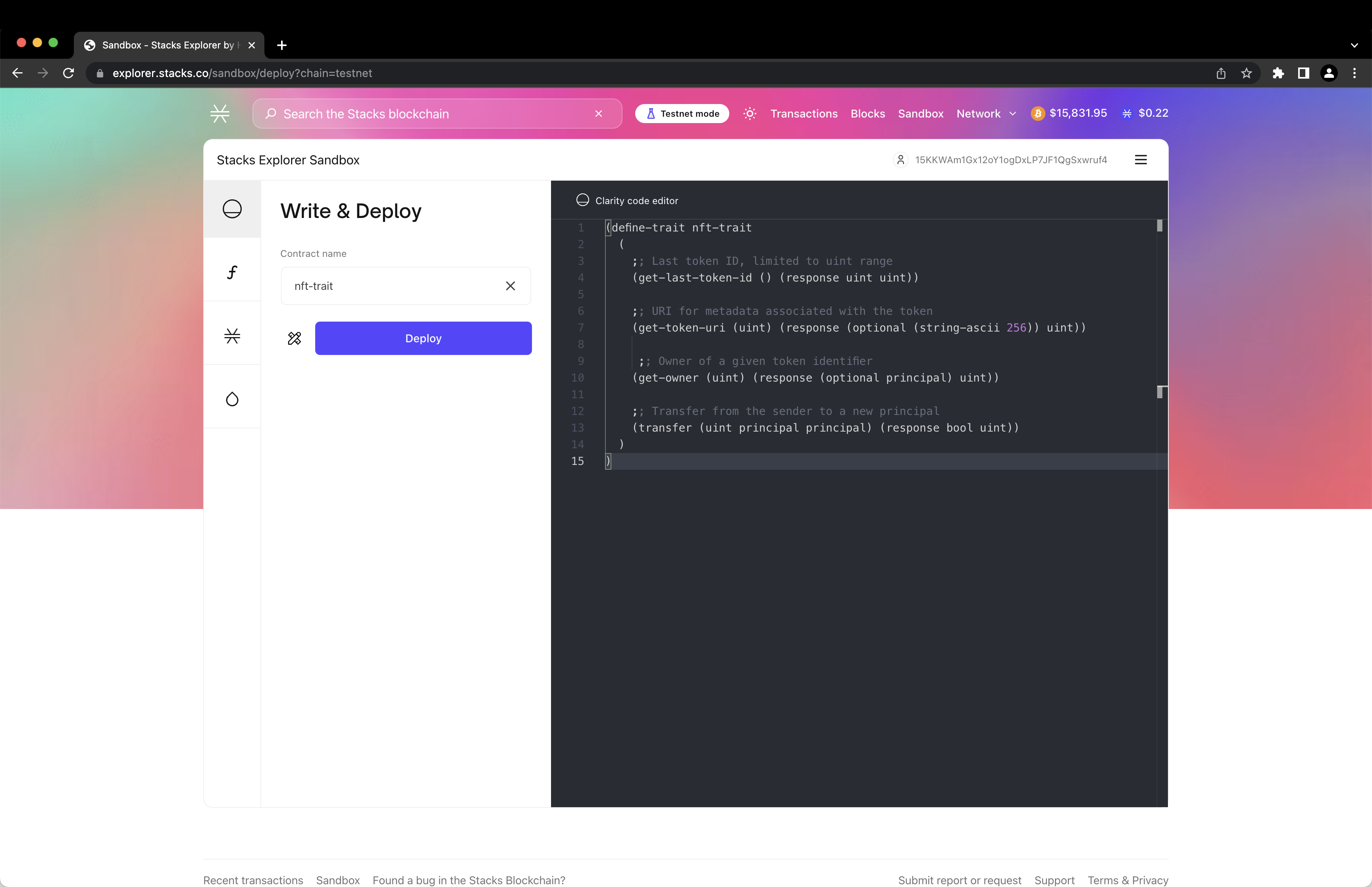Open the Write & Deploy sidebar icon
Screen dimensions: 1372x887
[x=232, y=209]
